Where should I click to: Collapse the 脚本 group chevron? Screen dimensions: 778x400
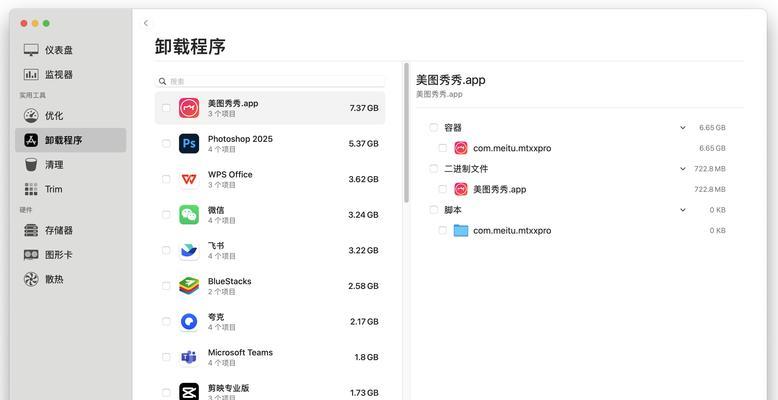tap(683, 210)
